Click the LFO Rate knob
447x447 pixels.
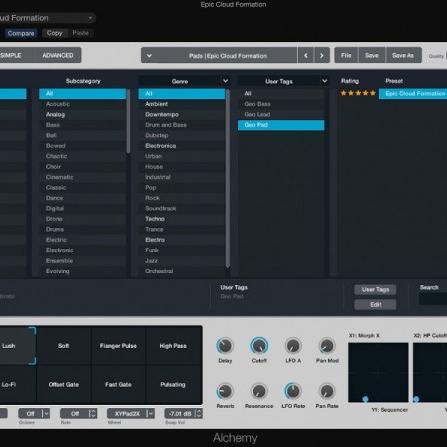pyautogui.click(x=293, y=391)
